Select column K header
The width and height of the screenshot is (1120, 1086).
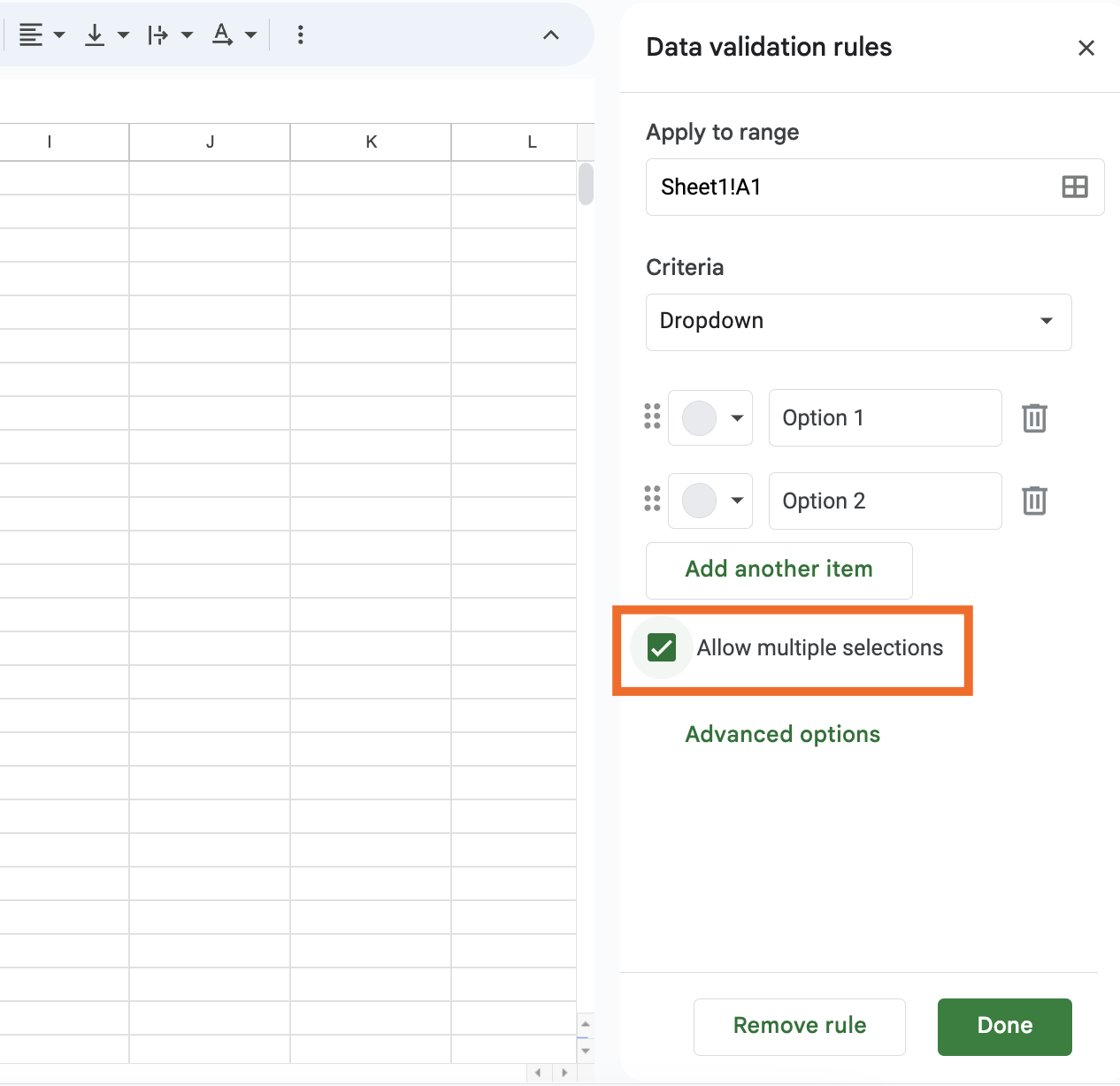tap(371, 141)
